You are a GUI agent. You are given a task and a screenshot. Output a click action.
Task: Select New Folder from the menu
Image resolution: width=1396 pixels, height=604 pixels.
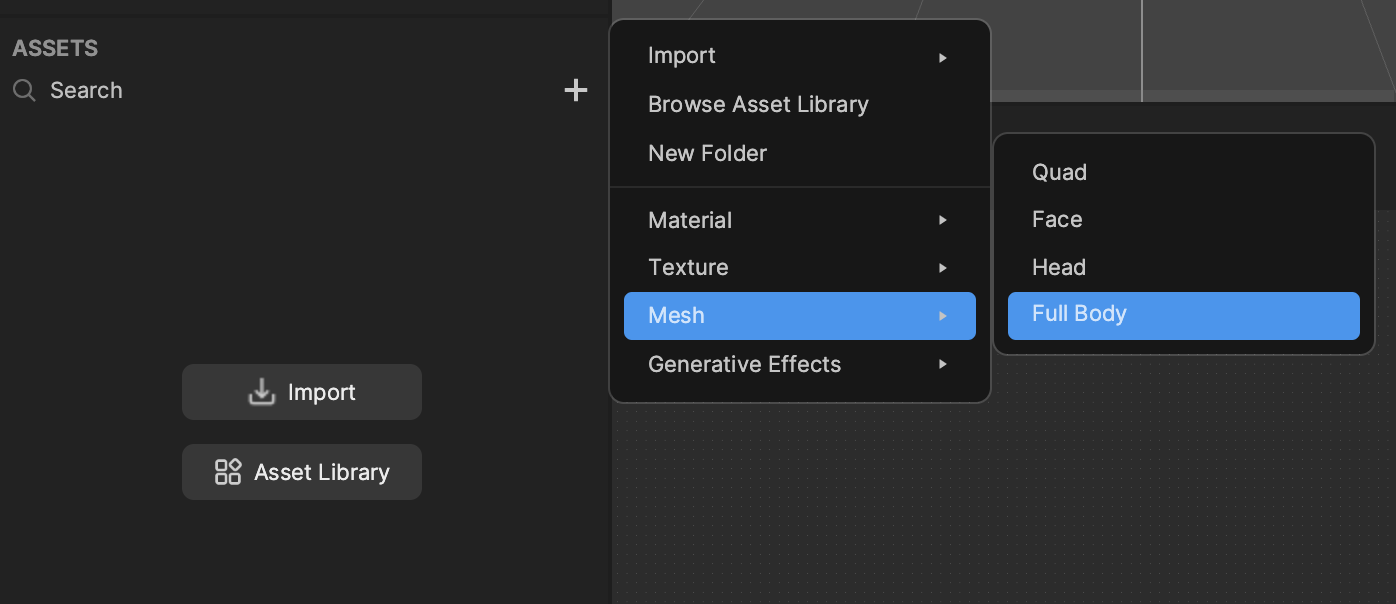click(800, 153)
